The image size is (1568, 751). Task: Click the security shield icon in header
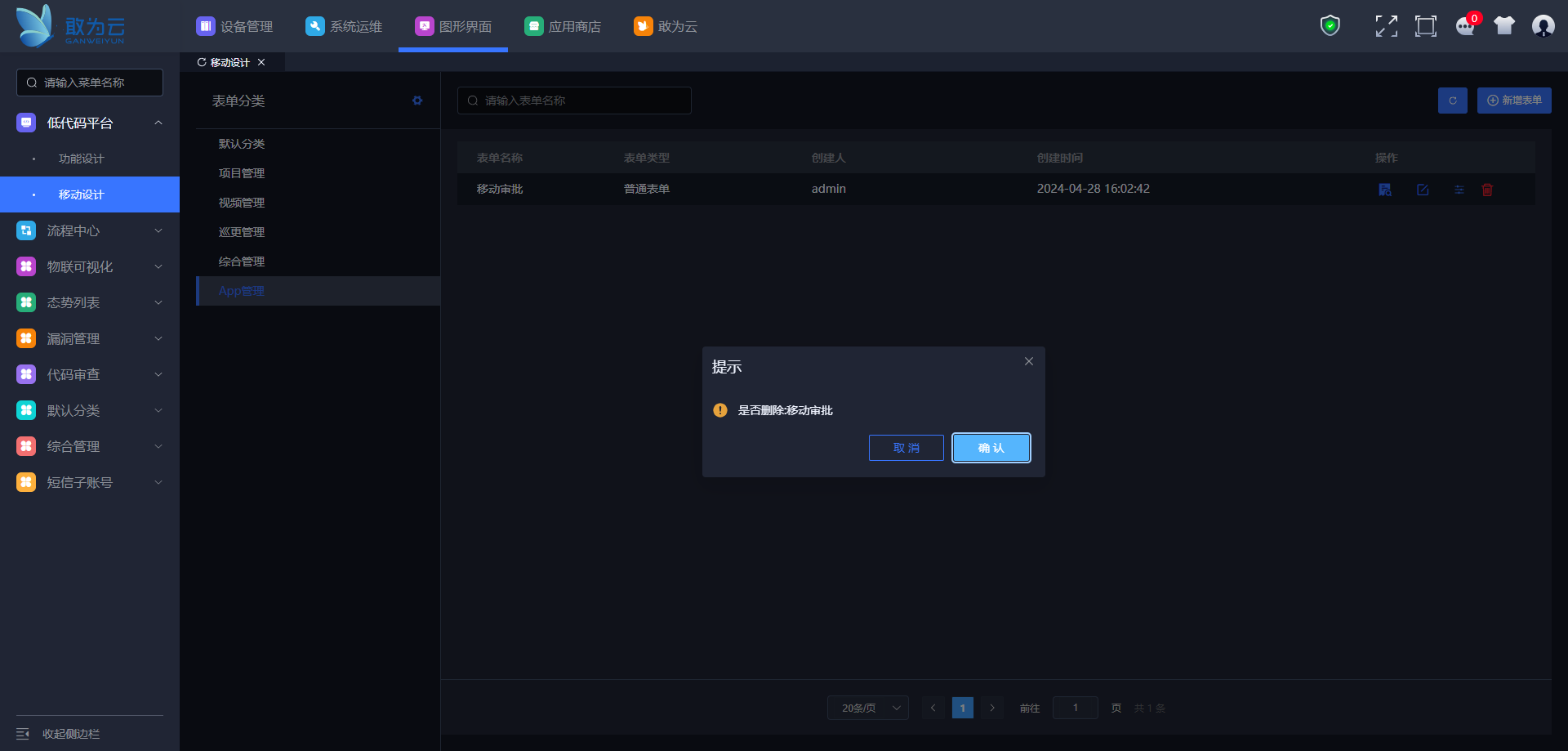click(1330, 26)
